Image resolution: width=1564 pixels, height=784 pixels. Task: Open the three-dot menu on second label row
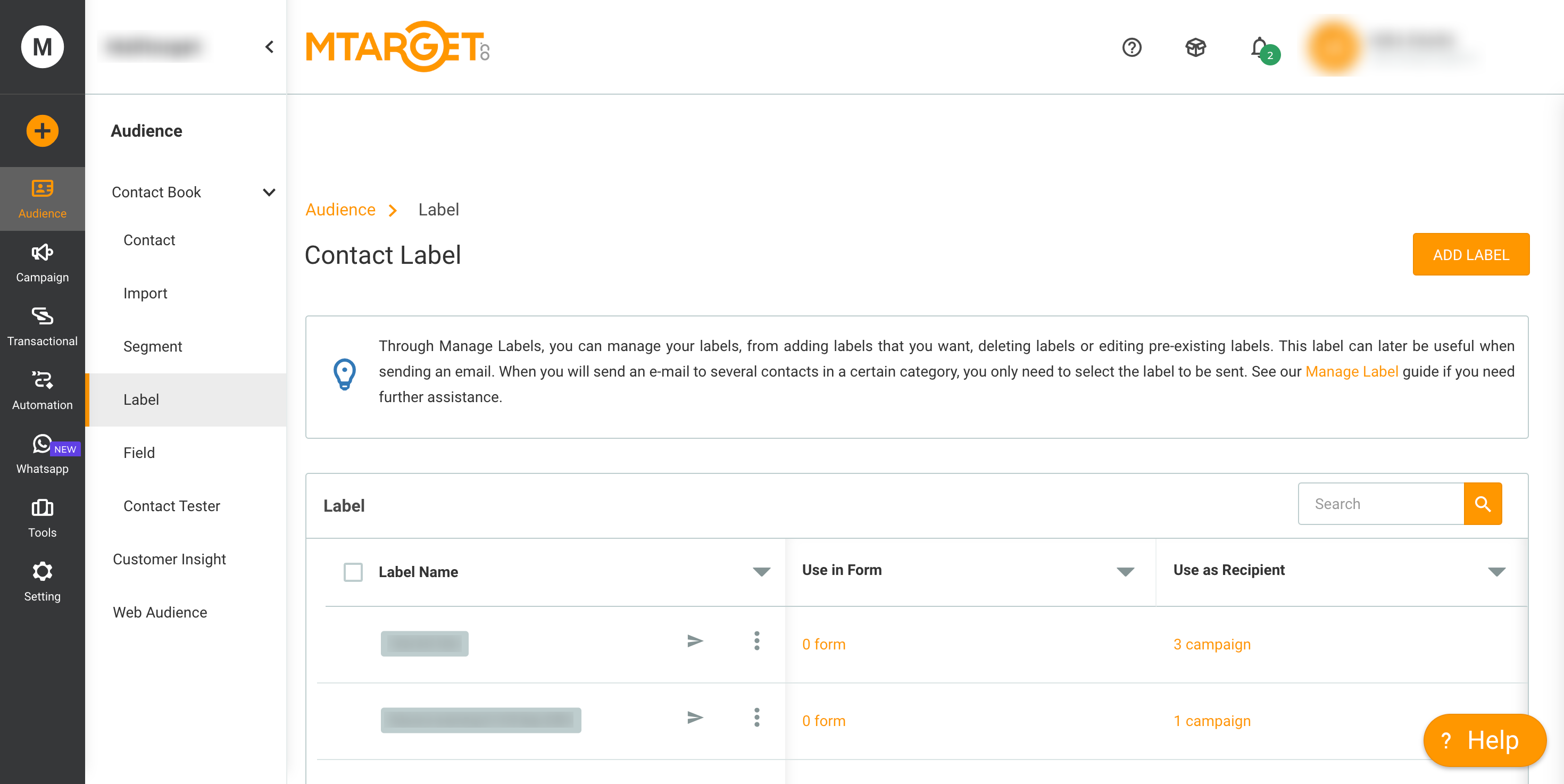tap(756, 718)
